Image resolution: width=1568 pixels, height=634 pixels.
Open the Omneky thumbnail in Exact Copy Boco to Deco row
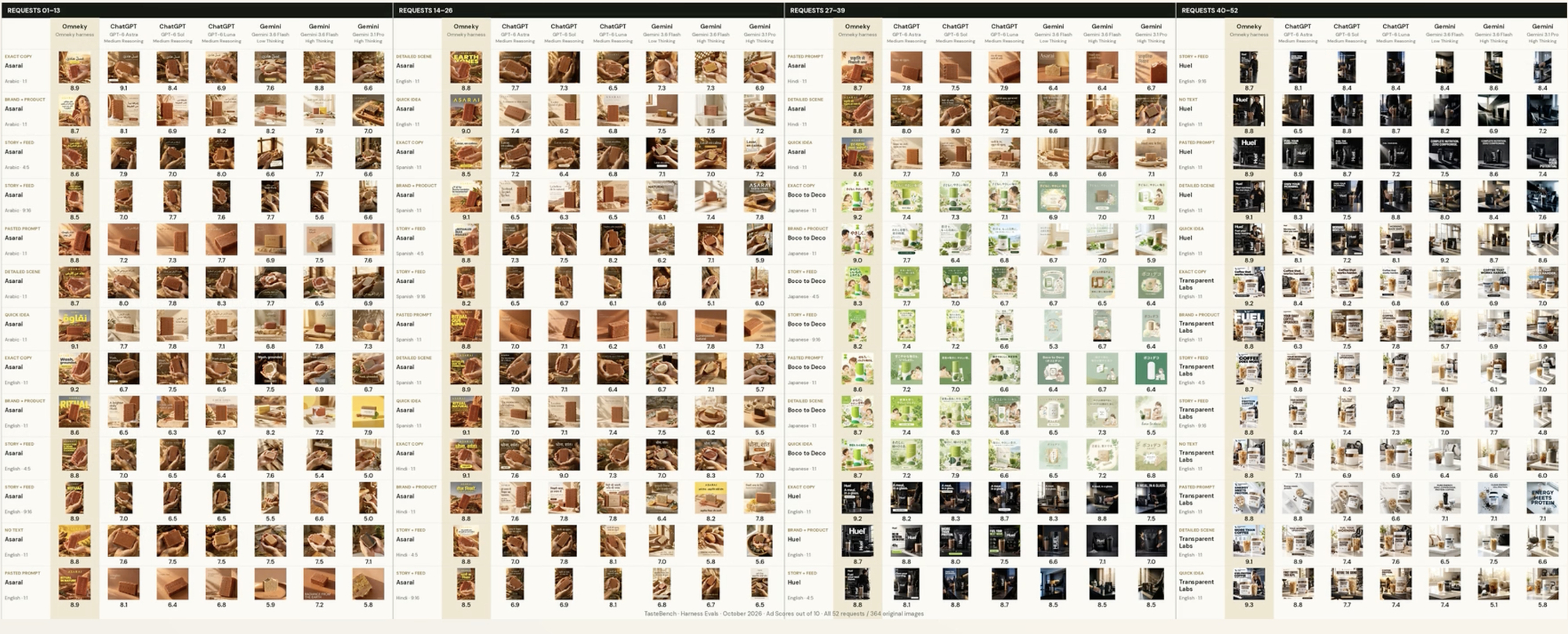[857, 197]
